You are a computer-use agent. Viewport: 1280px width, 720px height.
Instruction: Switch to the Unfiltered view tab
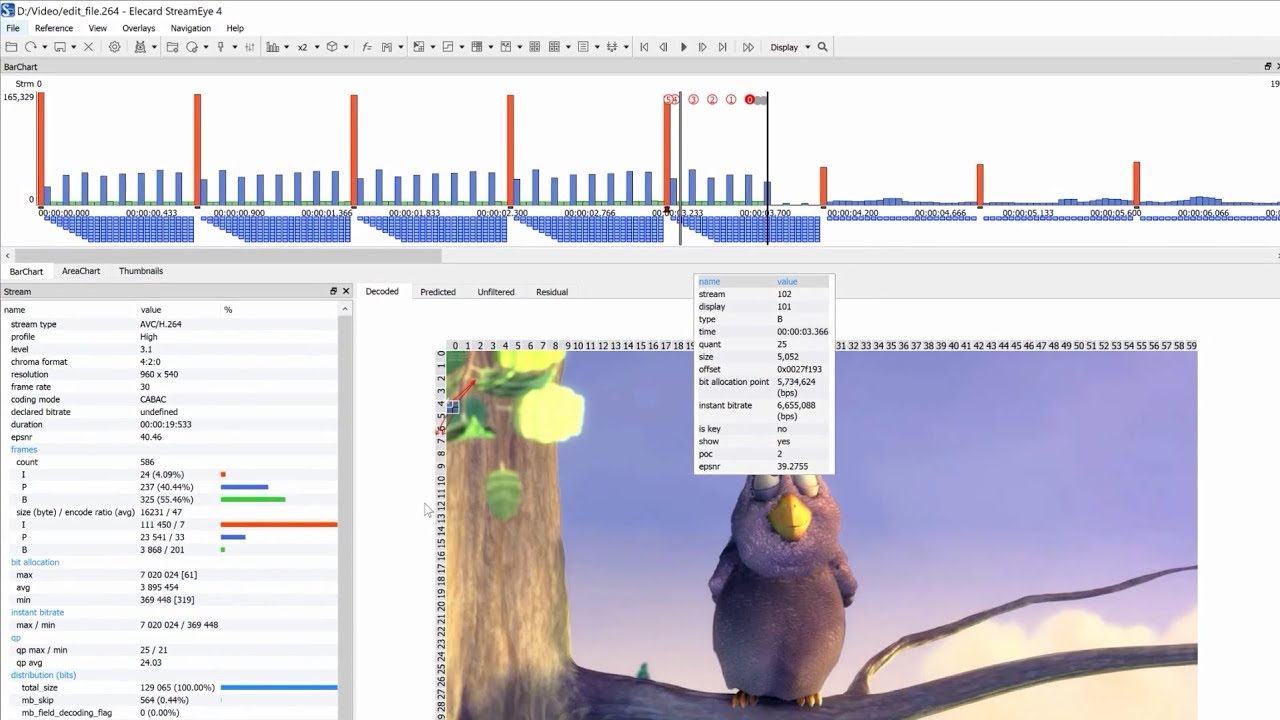click(x=496, y=292)
